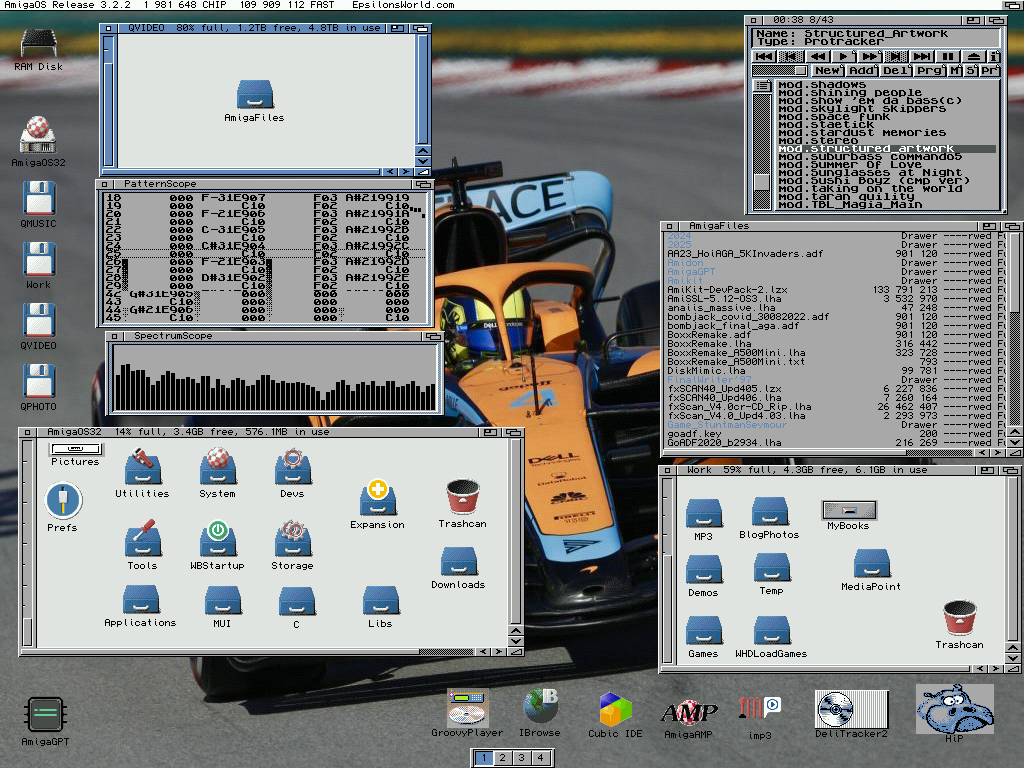The image size is (1024, 768).
Task: Adjust the volume slider in the player
Action: (780, 71)
